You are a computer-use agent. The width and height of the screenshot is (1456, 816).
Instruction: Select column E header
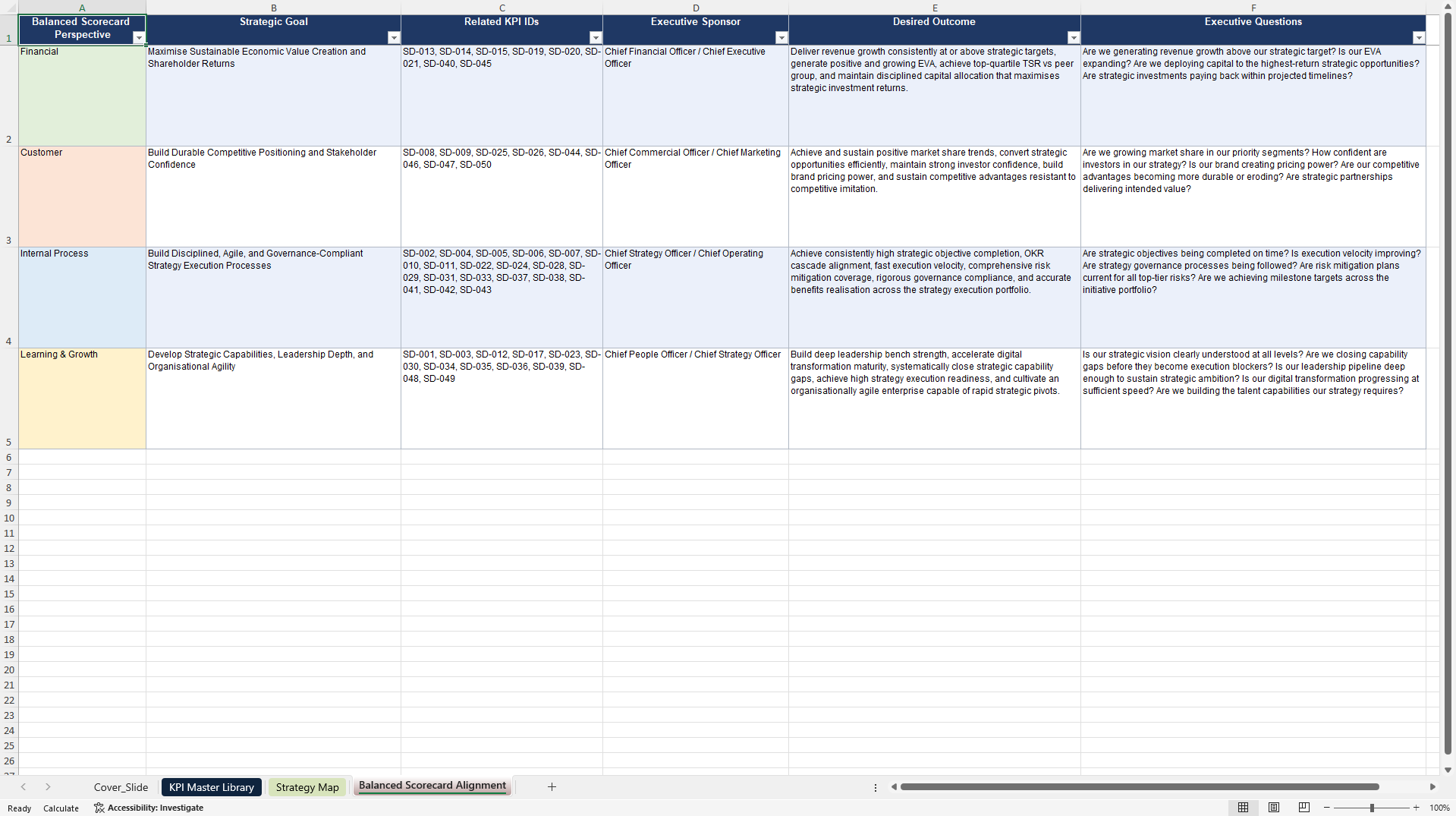click(935, 8)
